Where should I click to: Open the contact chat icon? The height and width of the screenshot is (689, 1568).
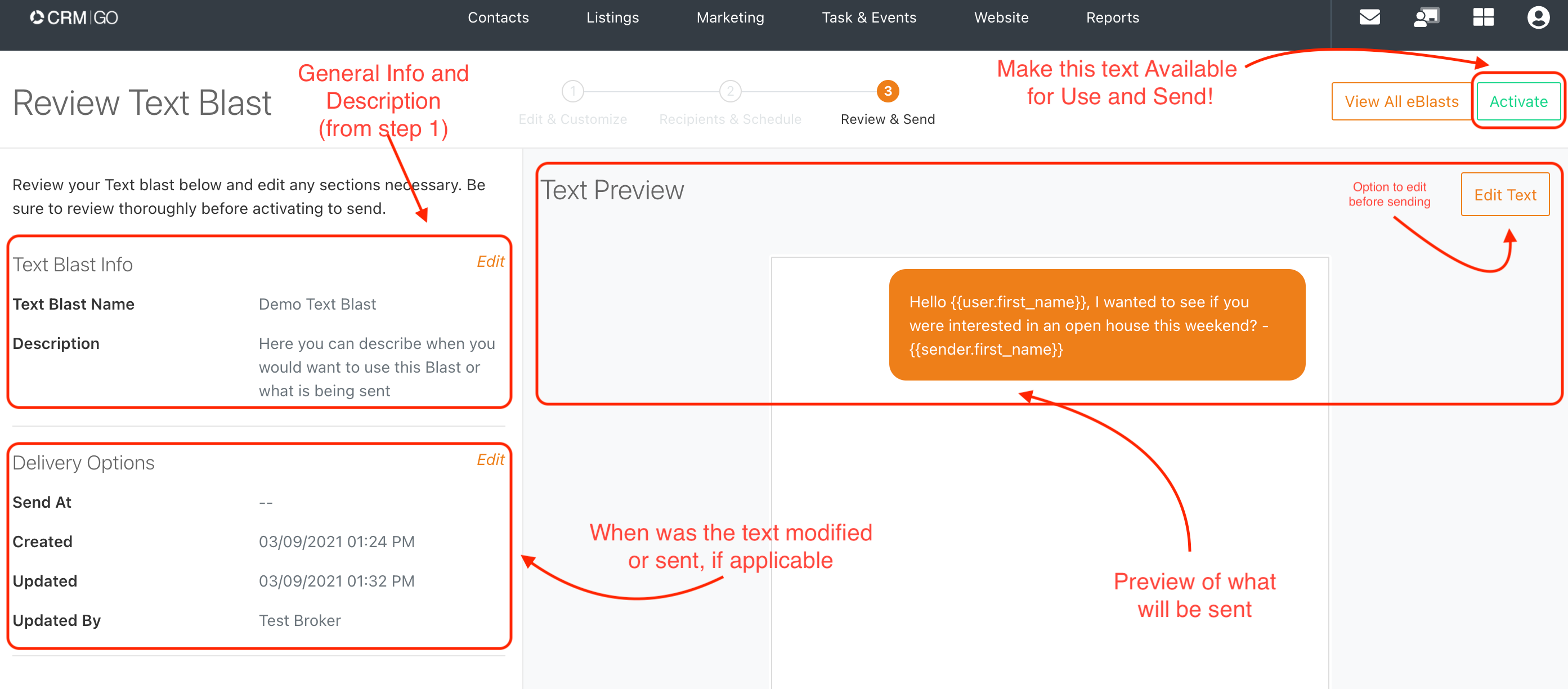[1426, 17]
